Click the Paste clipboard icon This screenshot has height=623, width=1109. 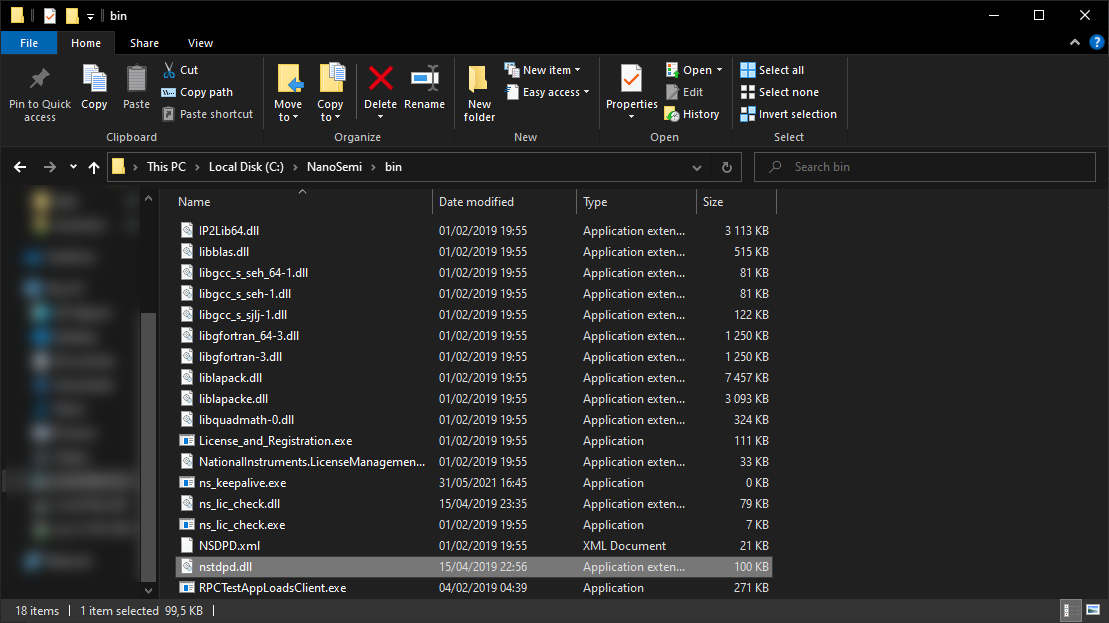[137, 78]
